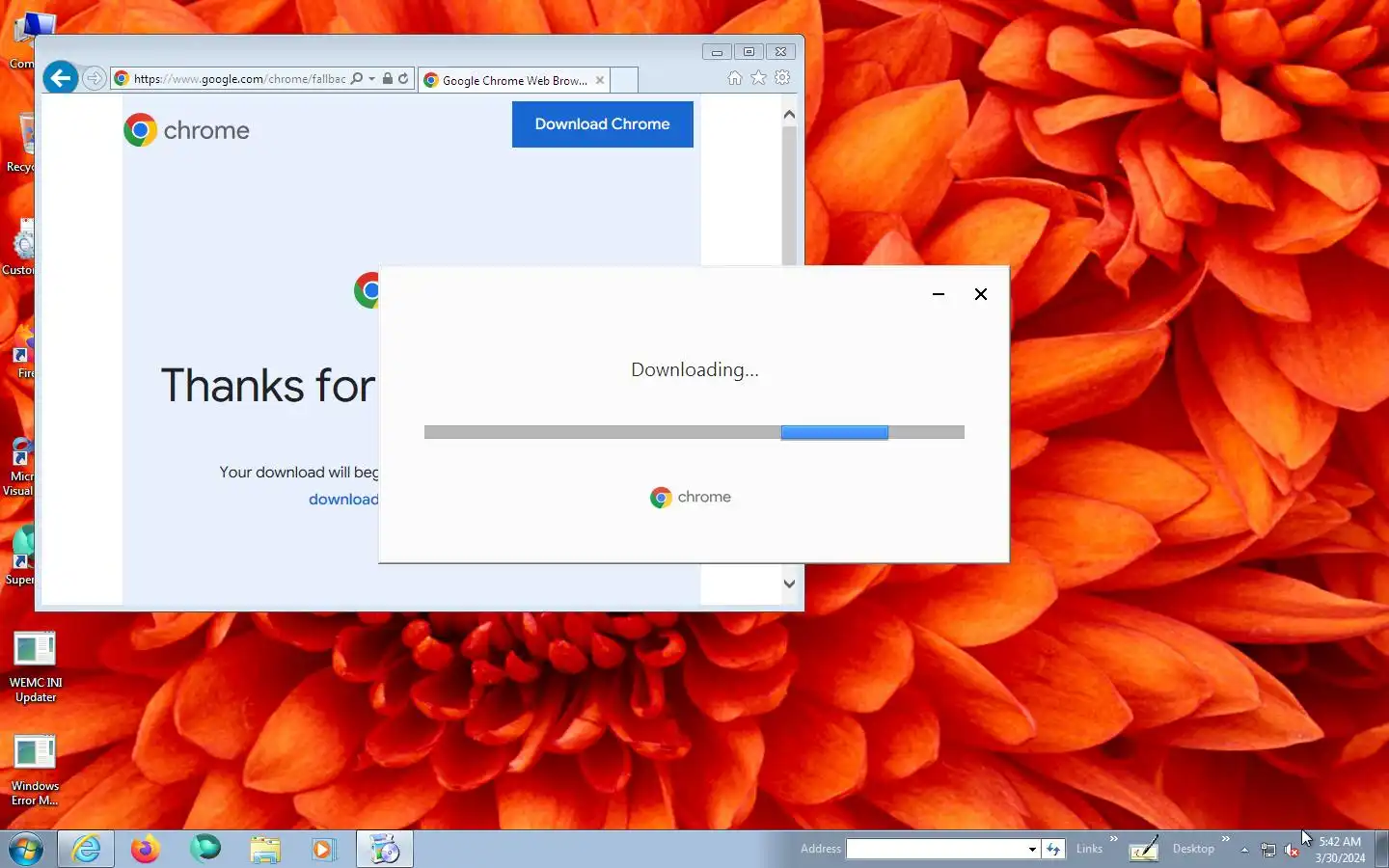Maximize the Internet Explorer window
1389x868 pixels.
pos(749,52)
